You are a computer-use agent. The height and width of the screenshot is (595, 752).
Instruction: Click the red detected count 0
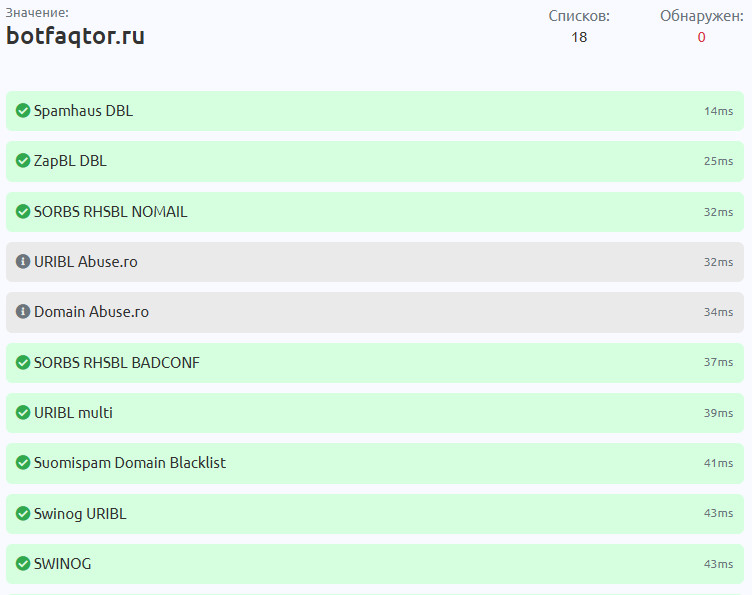[701, 37]
